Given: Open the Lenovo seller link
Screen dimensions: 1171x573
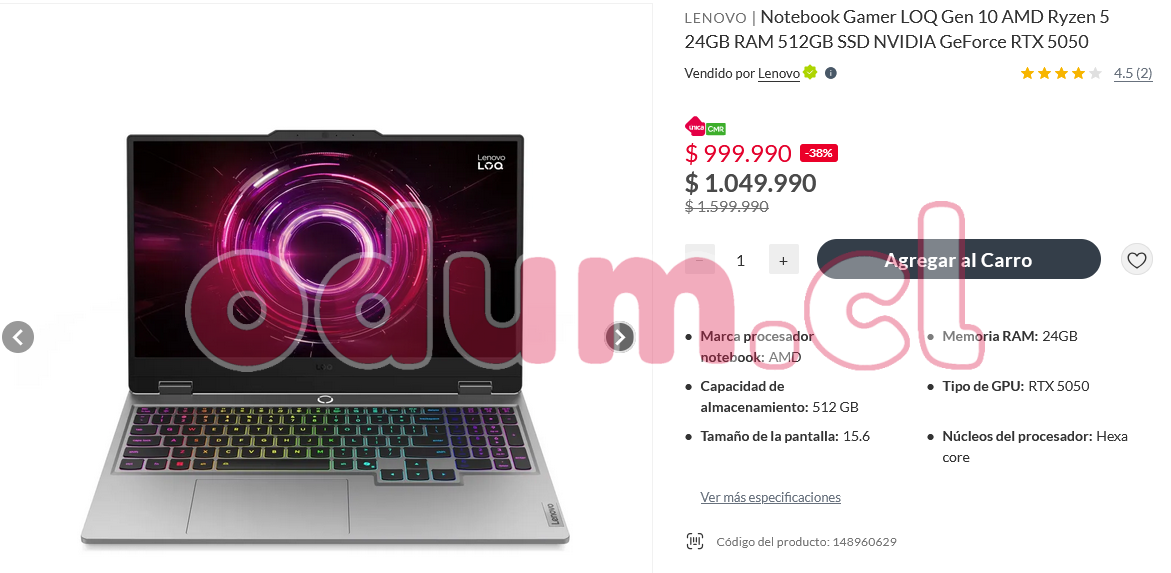Looking at the screenshot, I should pos(779,73).
